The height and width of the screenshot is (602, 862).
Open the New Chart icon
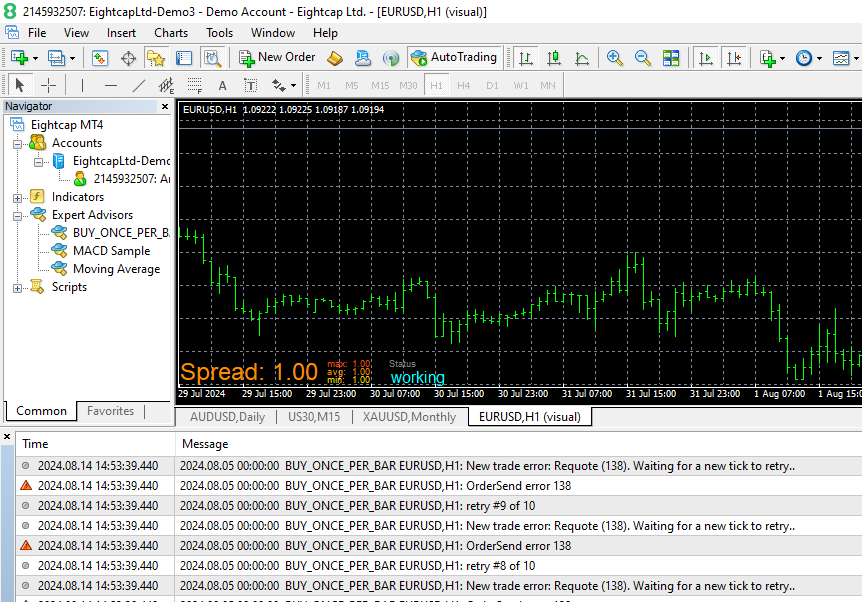point(19,58)
